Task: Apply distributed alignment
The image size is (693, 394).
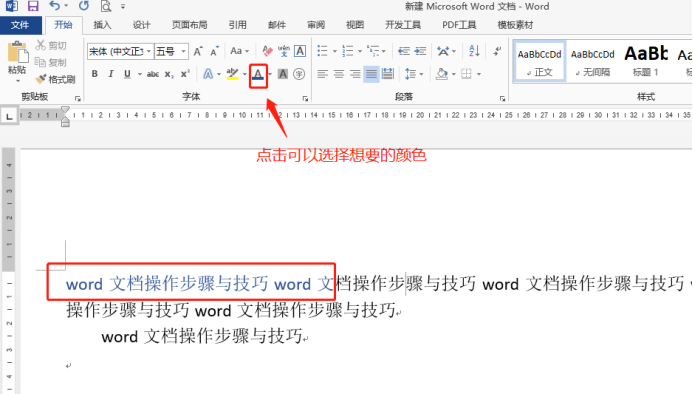Action: click(x=388, y=74)
